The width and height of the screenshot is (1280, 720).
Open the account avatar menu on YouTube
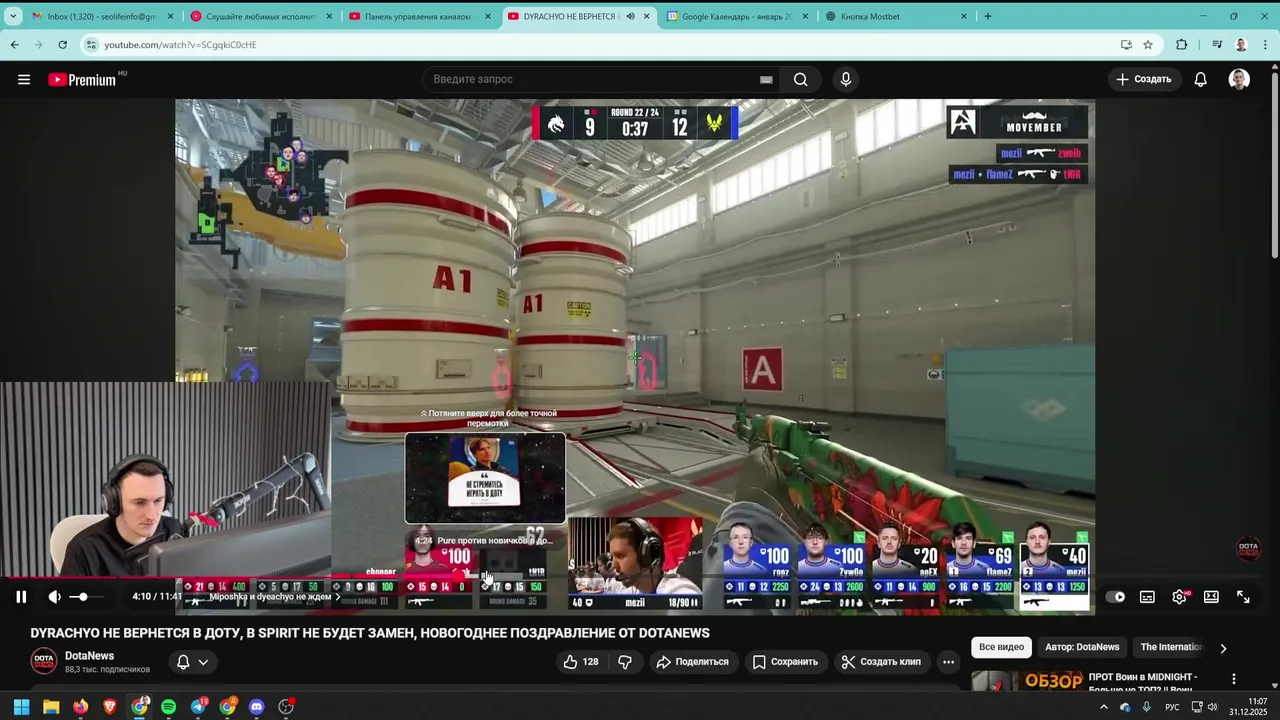tap(1239, 79)
